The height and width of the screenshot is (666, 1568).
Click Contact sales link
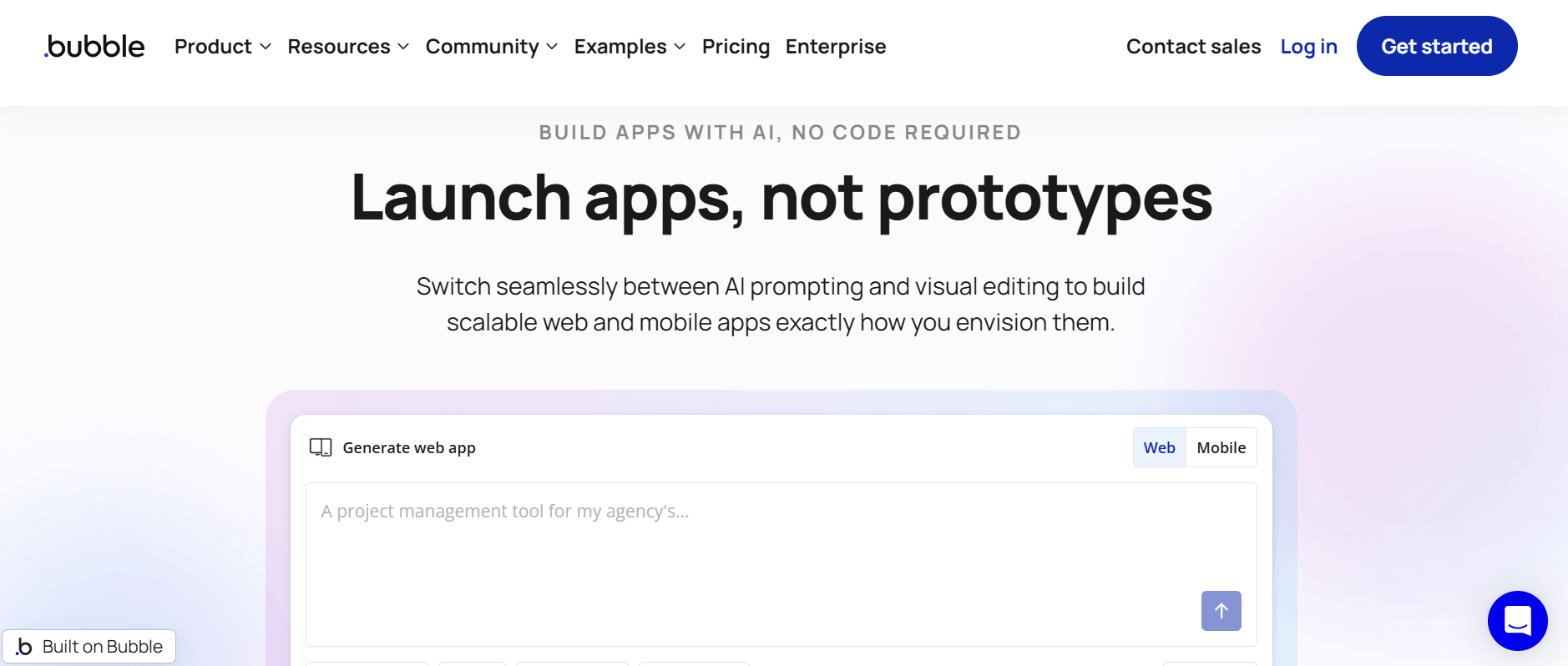(x=1193, y=47)
